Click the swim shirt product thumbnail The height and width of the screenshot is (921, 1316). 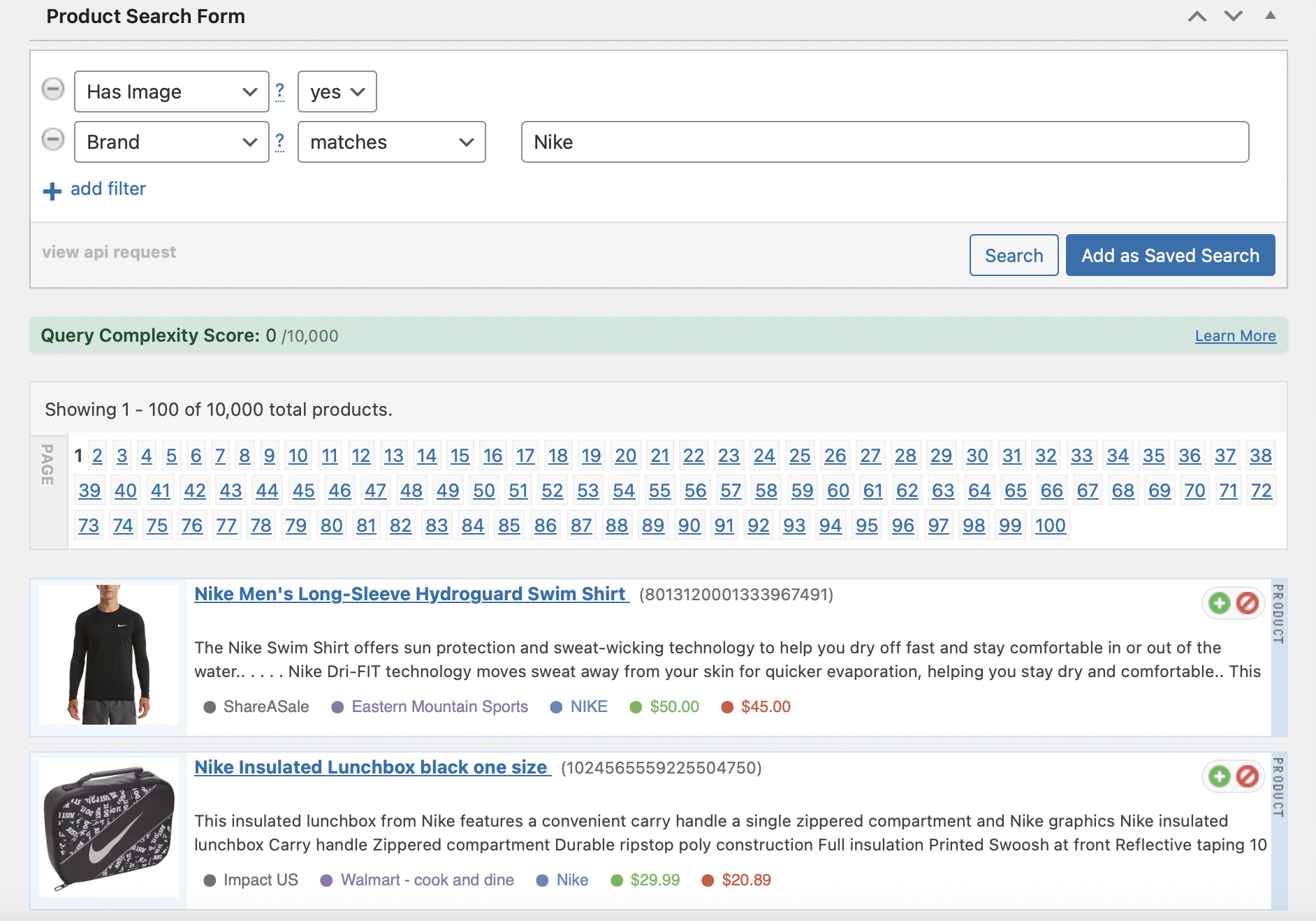click(x=109, y=655)
